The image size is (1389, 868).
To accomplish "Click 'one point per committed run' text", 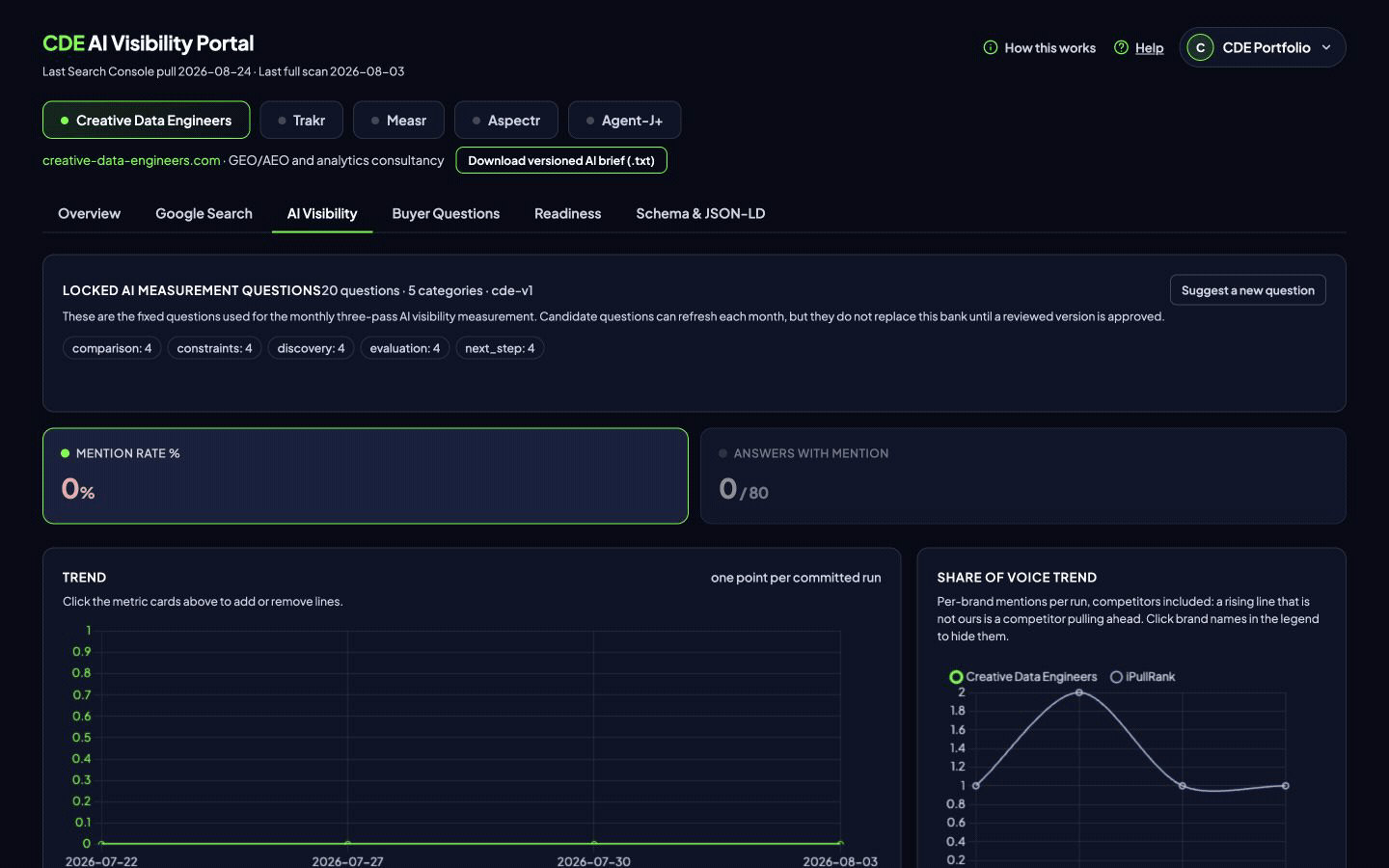I will pyautogui.click(x=796, y=578).
